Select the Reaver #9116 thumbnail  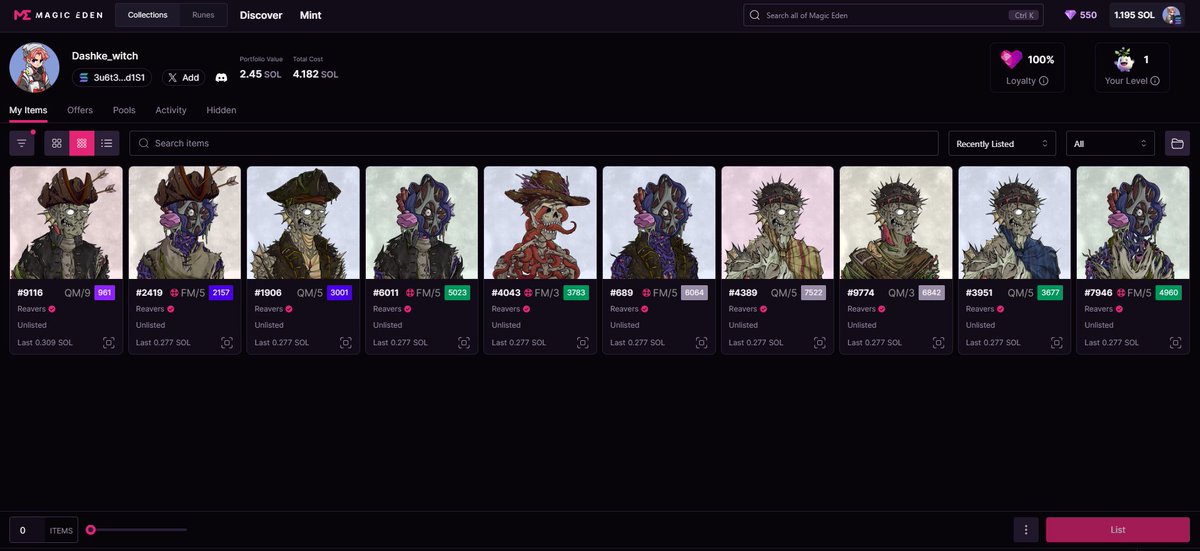[66, 222]
